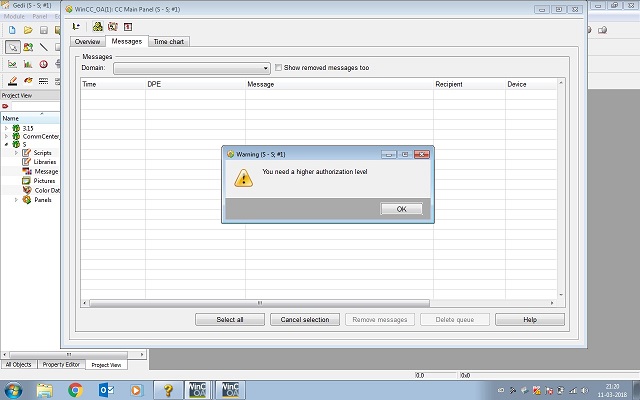This screenshot has width=640, height=400.
Task: Expand the CommCenter project node
Action: [6, 136]
